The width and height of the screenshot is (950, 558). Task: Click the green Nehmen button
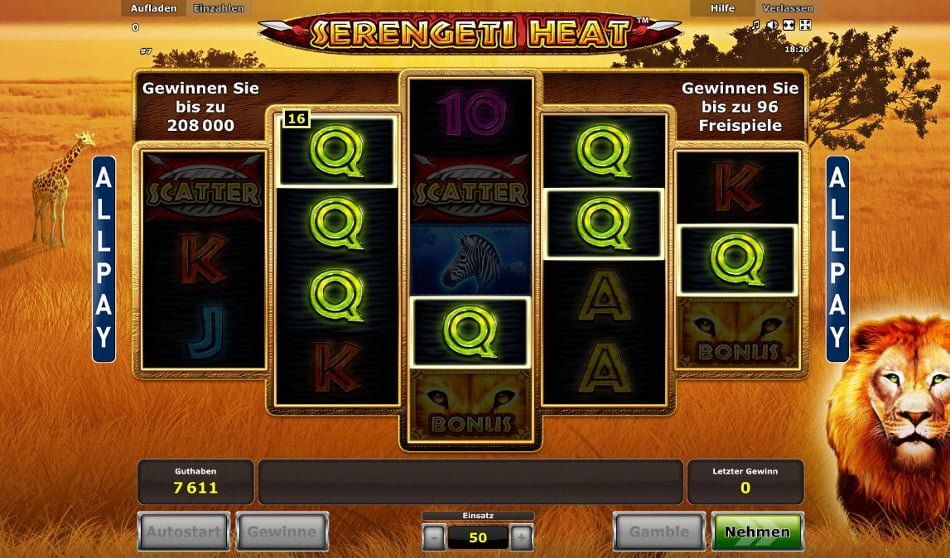tap(758, 532)
